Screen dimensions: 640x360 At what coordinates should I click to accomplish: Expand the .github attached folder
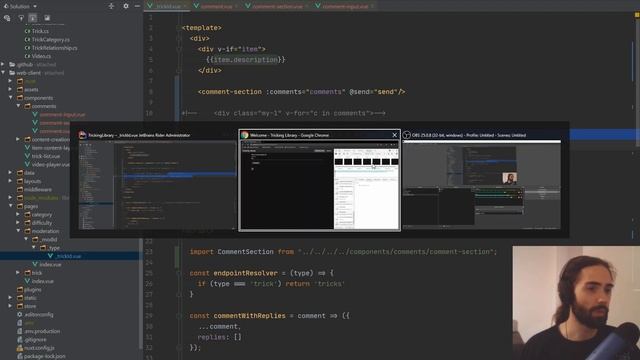(3, 64)
